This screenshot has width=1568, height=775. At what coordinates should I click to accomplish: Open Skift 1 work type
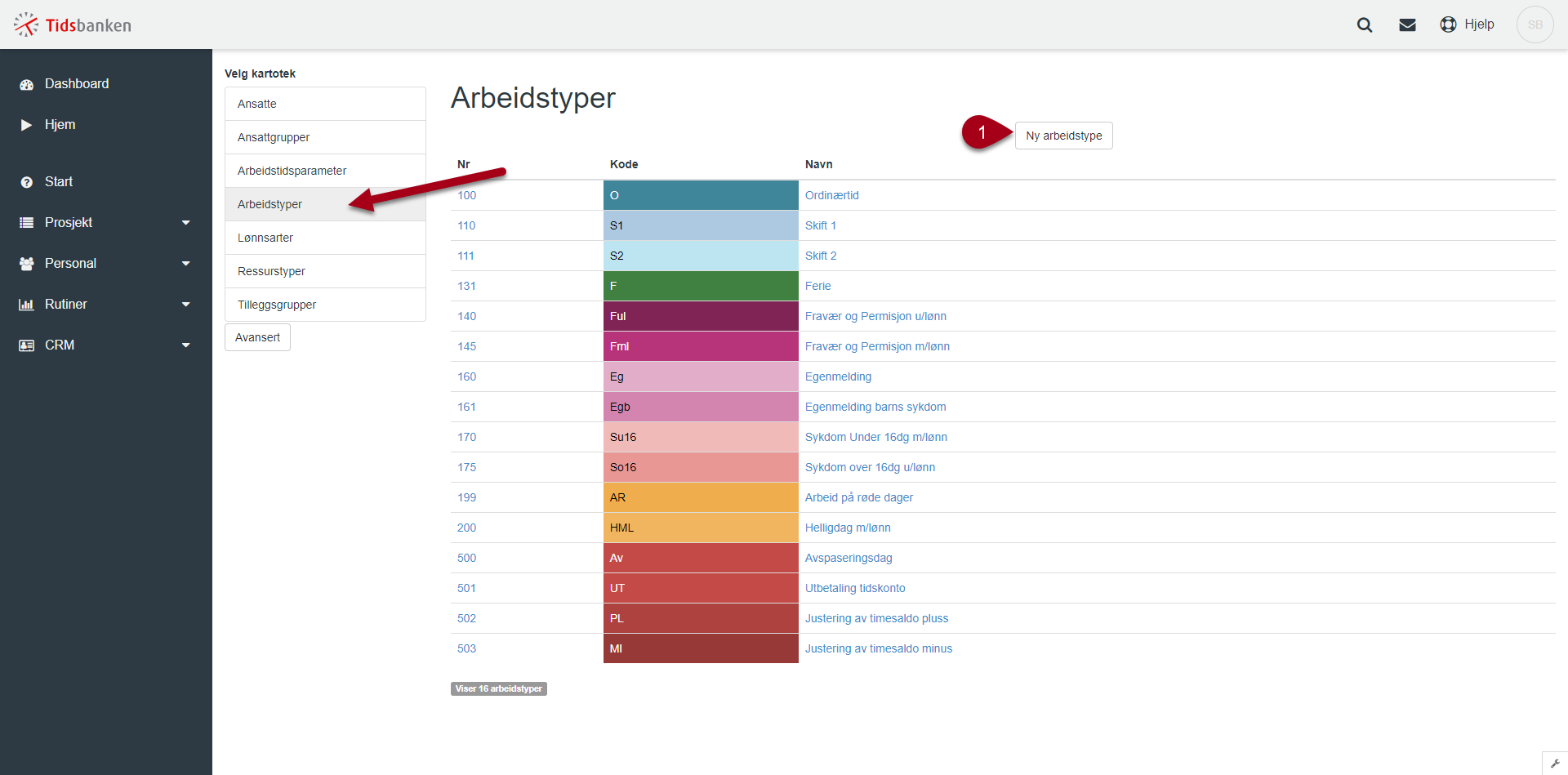820,225
